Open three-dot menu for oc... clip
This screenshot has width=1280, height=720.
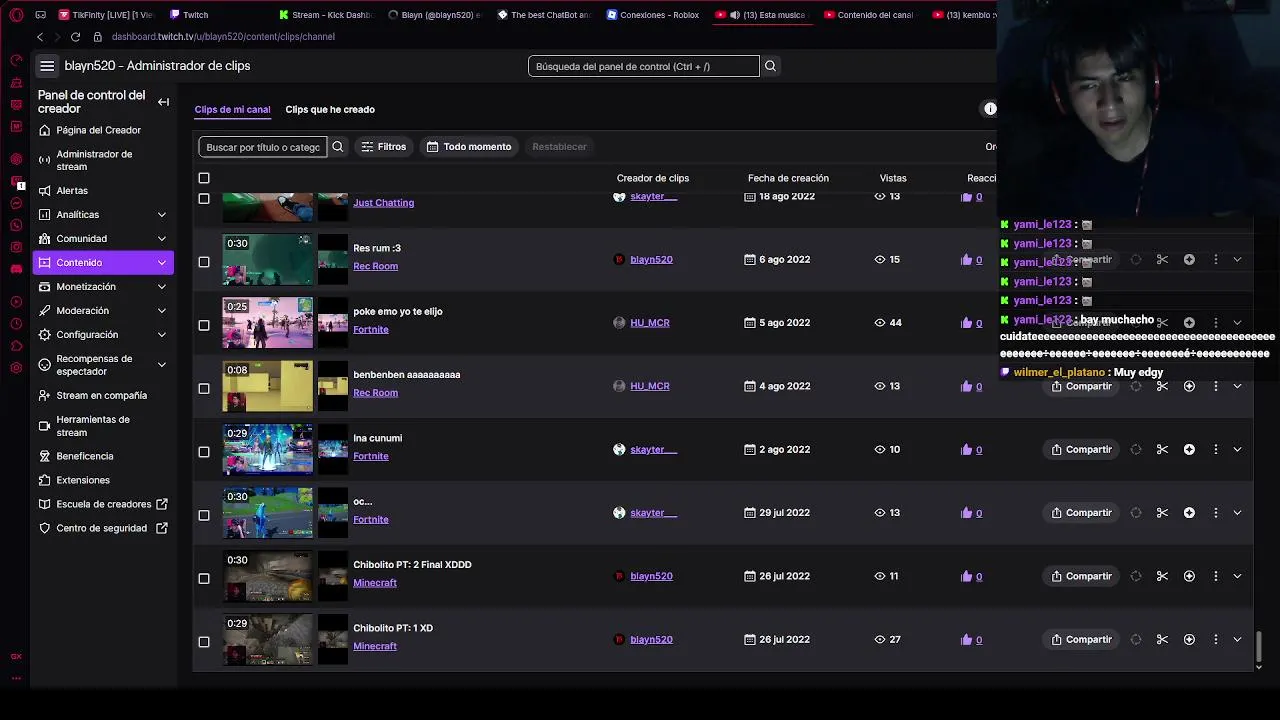1216,513
